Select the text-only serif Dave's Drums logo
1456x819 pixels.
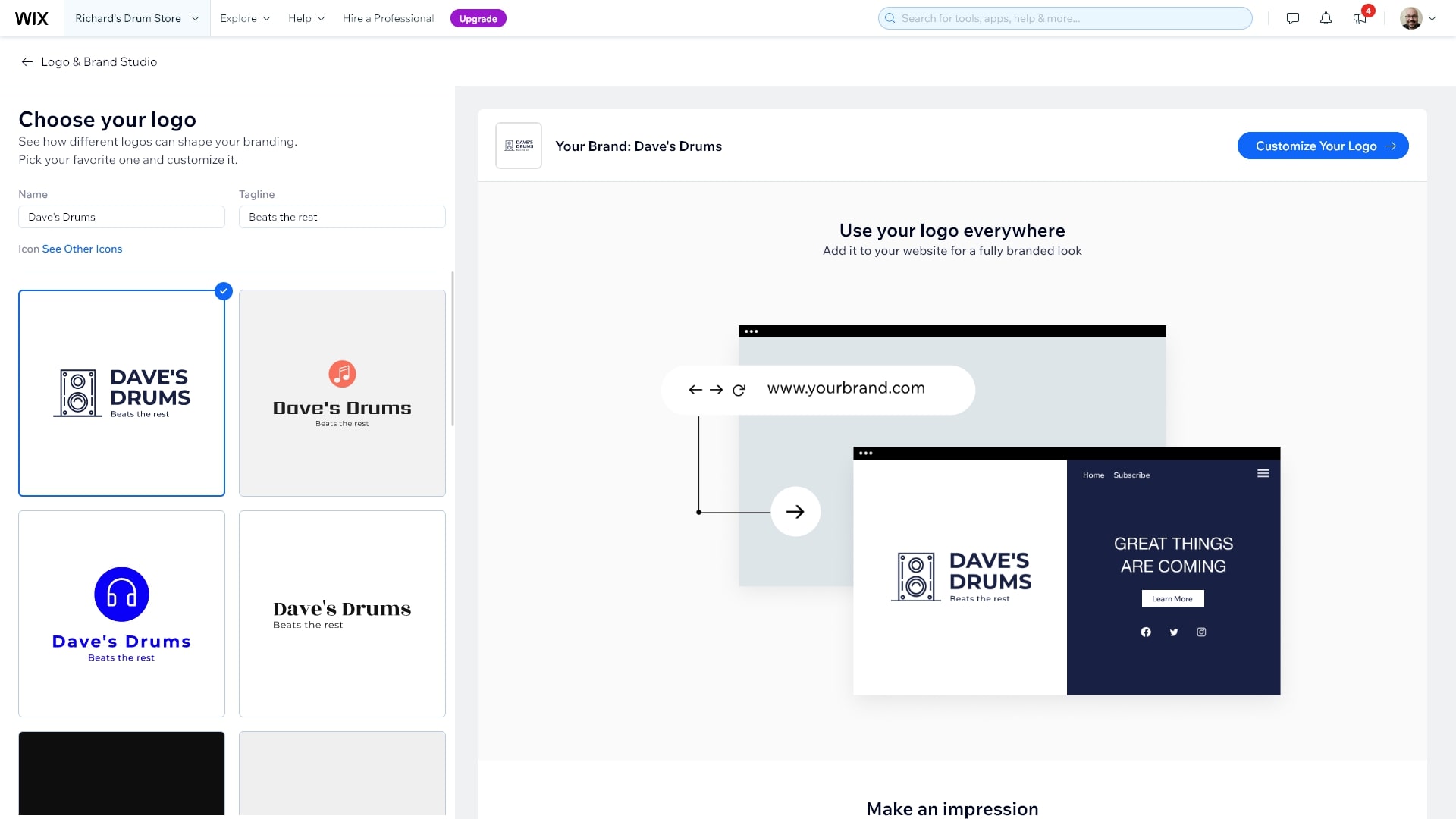[342, 613]
